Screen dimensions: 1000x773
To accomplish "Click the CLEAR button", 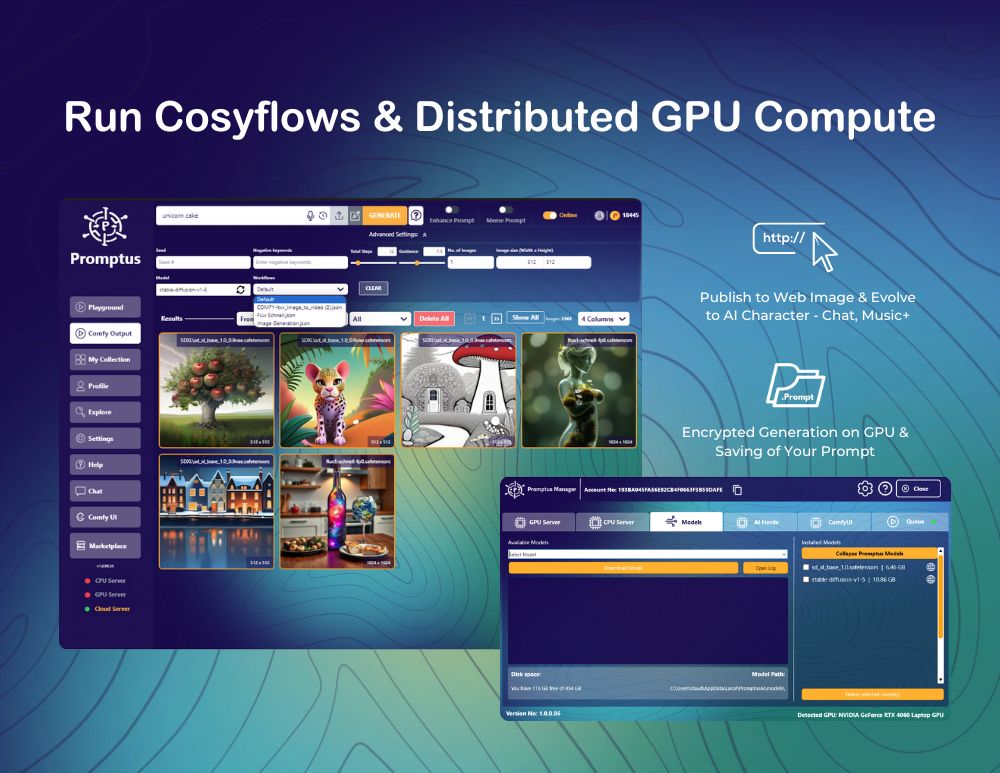I will [x=373, y=288].
